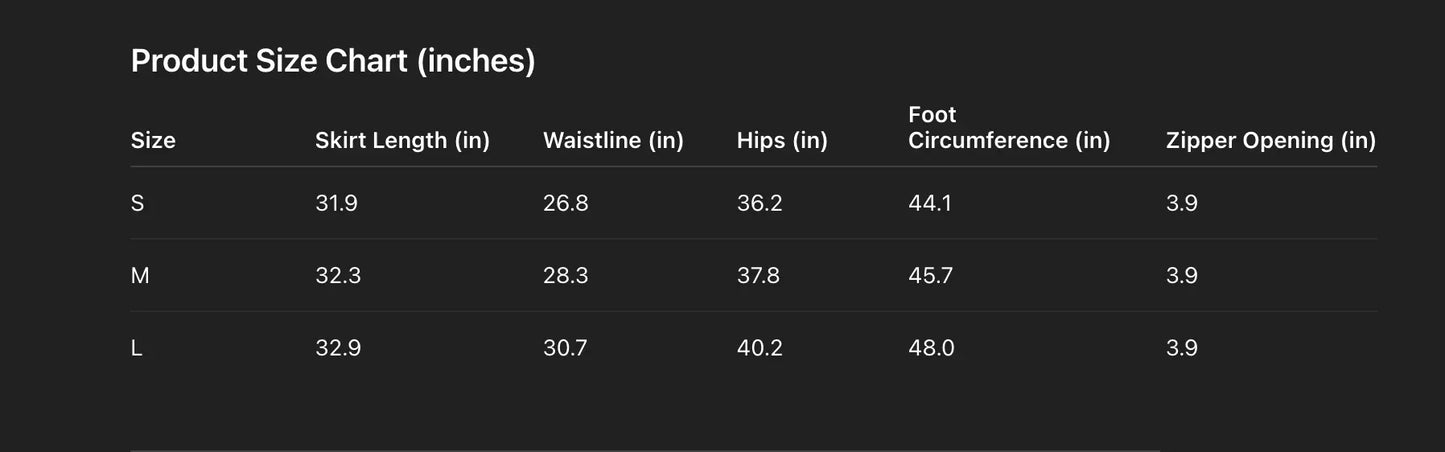The width and height of the screenshot is (1445, 452).
Task: Click the 48.0 foot circumference value
Action: (x=931, y=348)
